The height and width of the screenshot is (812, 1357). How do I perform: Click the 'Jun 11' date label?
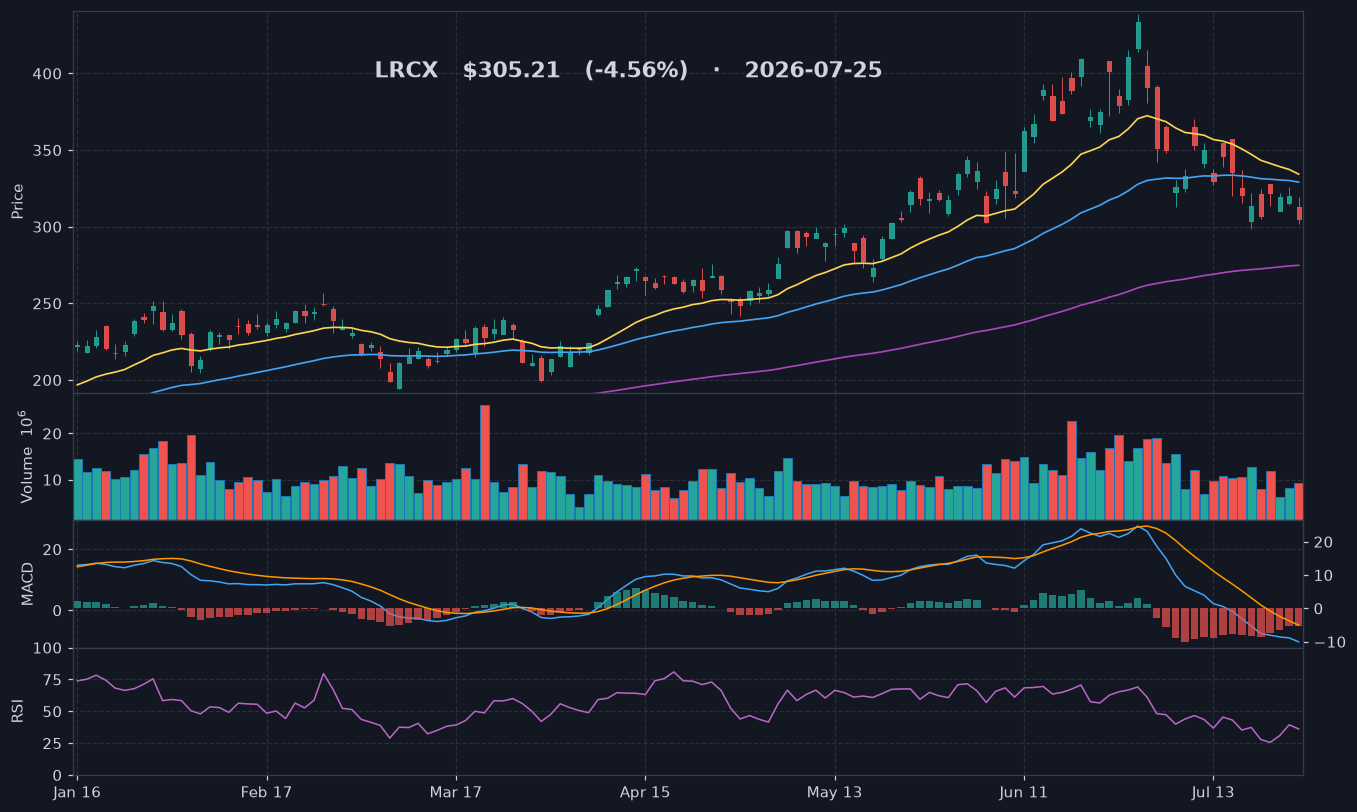[1024, 791]
